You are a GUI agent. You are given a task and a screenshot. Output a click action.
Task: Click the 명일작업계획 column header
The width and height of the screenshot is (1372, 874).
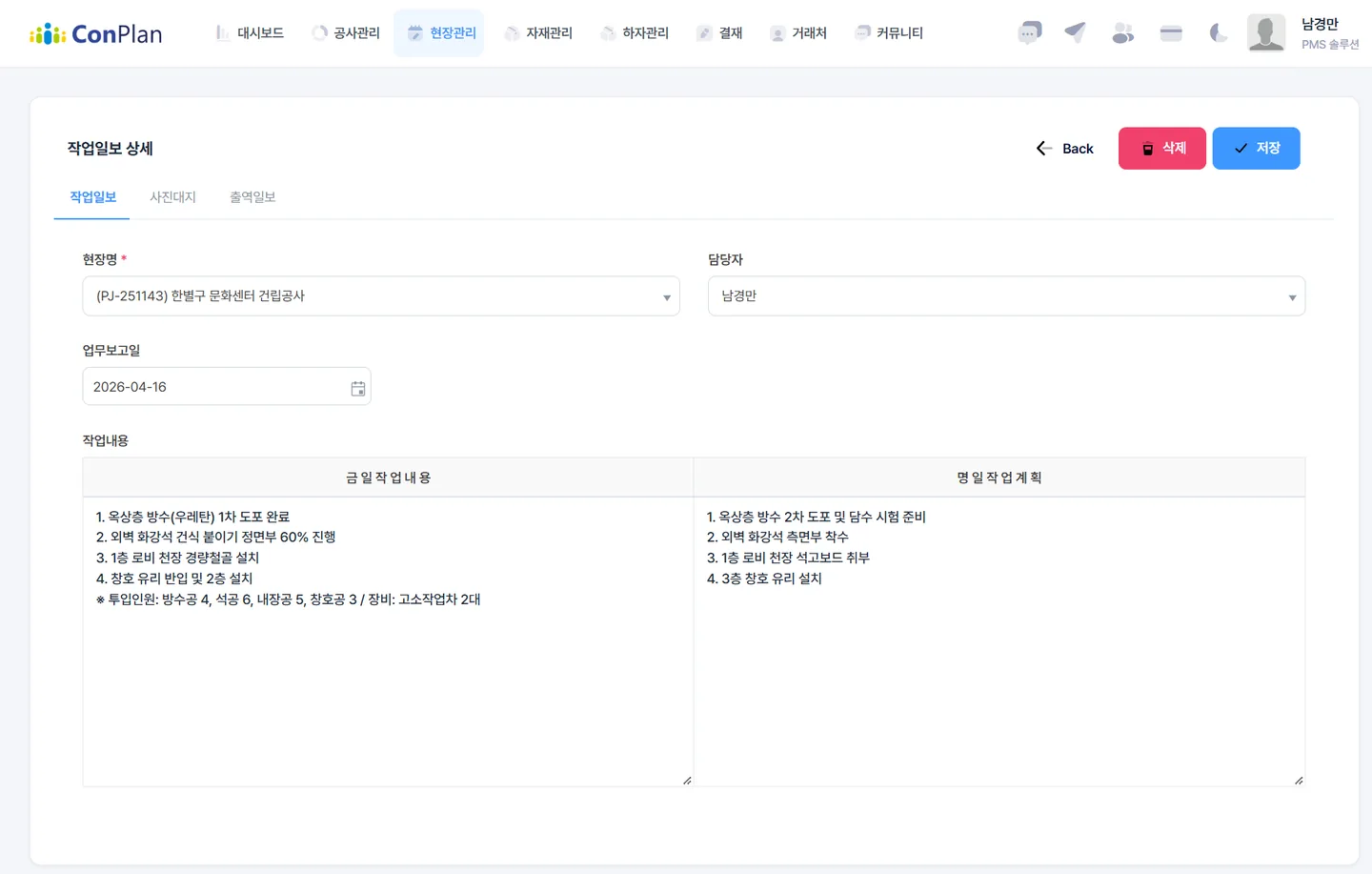click(999, 478)
